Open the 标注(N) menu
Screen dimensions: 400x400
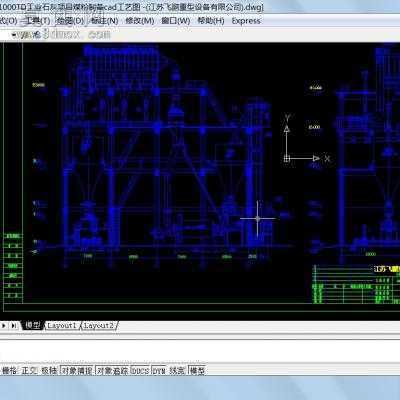tap(105, 21)
